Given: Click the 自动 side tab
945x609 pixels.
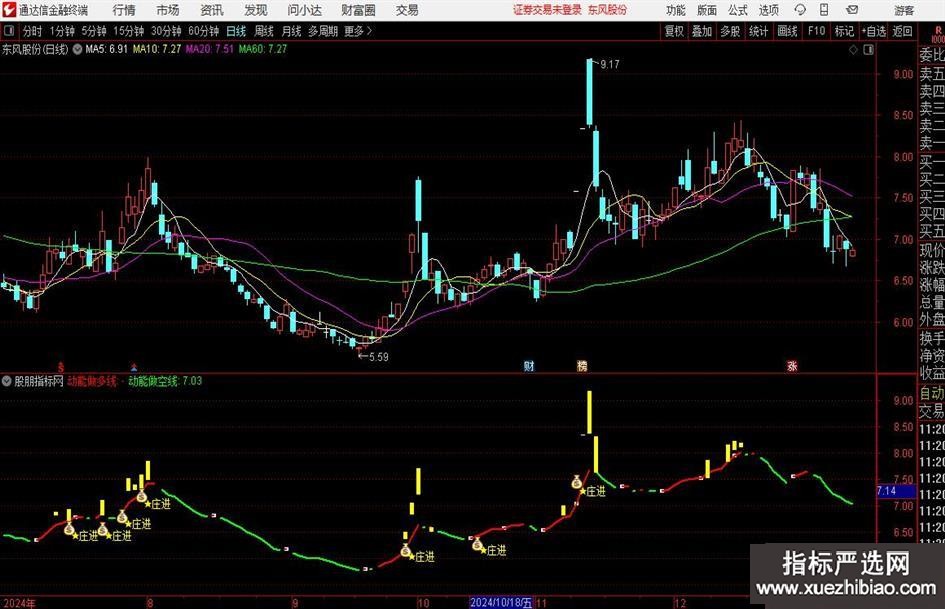Looking at the screenshot, I should (932, 393).
